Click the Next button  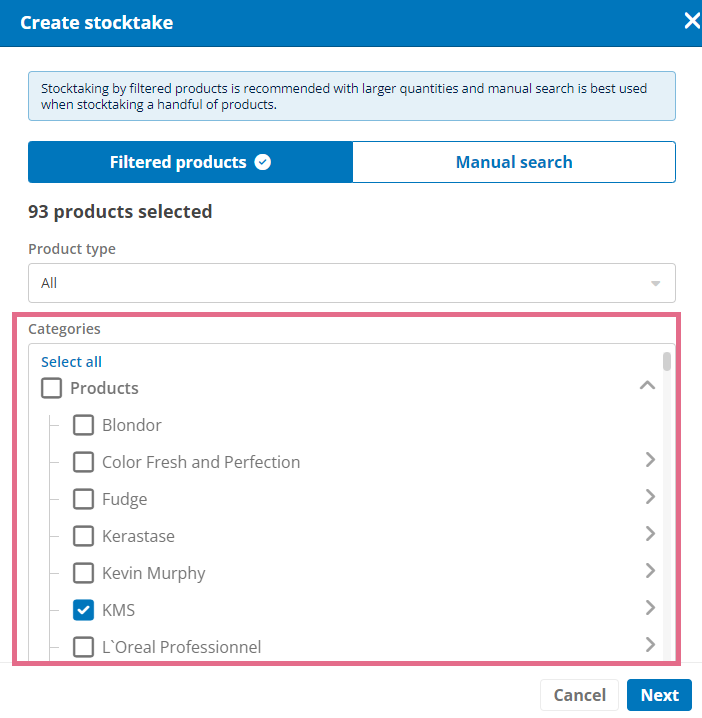pyautogui.click(x=659, y=695)
